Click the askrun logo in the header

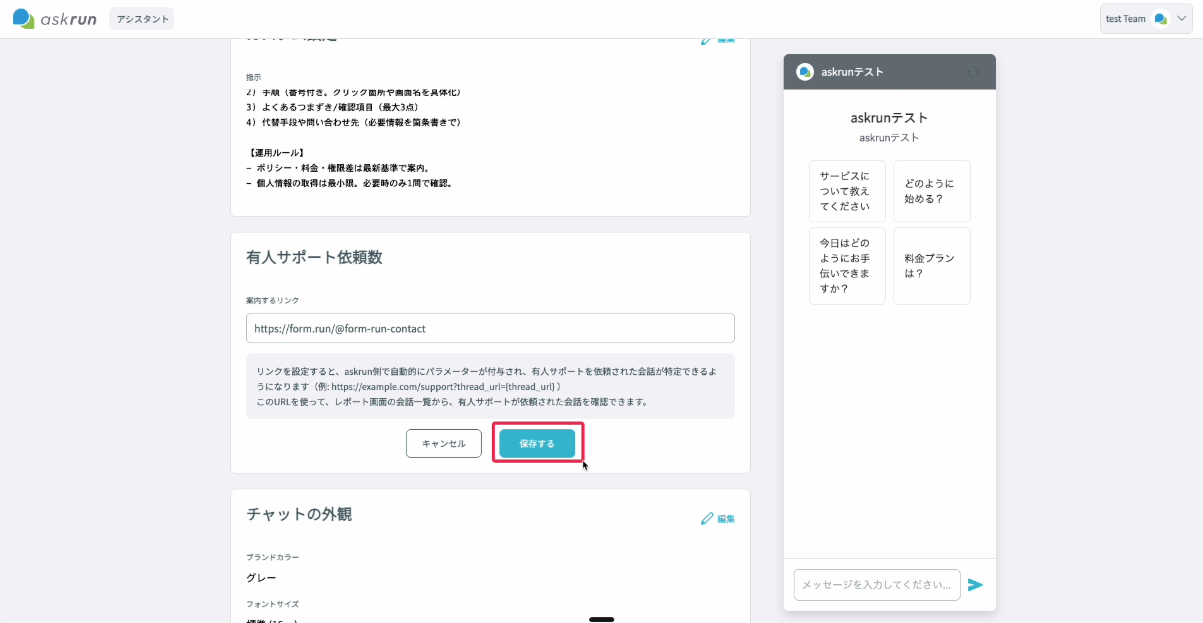pyautogui.click(x=54, y=18)
